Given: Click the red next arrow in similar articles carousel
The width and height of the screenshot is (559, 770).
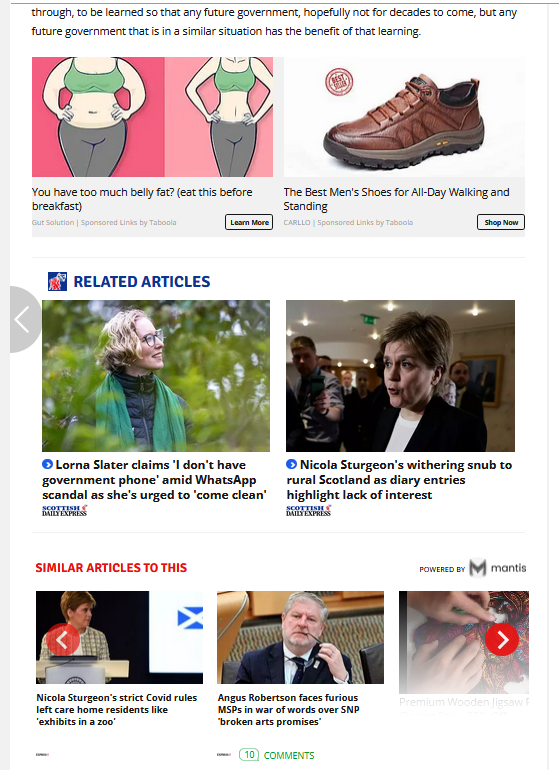Looking at the screenshot, I should 502,639.
